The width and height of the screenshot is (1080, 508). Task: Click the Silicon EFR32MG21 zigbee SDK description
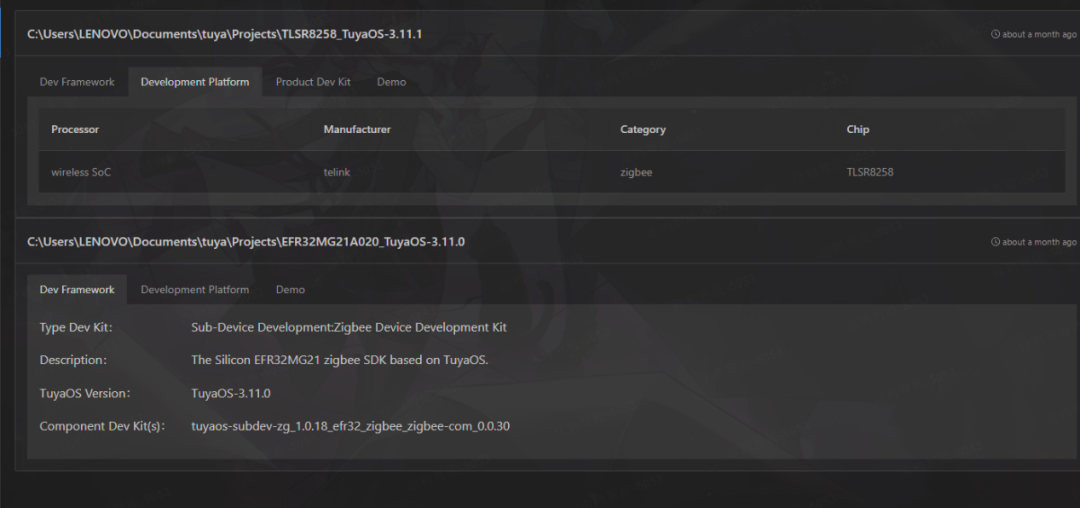point(340,360)
